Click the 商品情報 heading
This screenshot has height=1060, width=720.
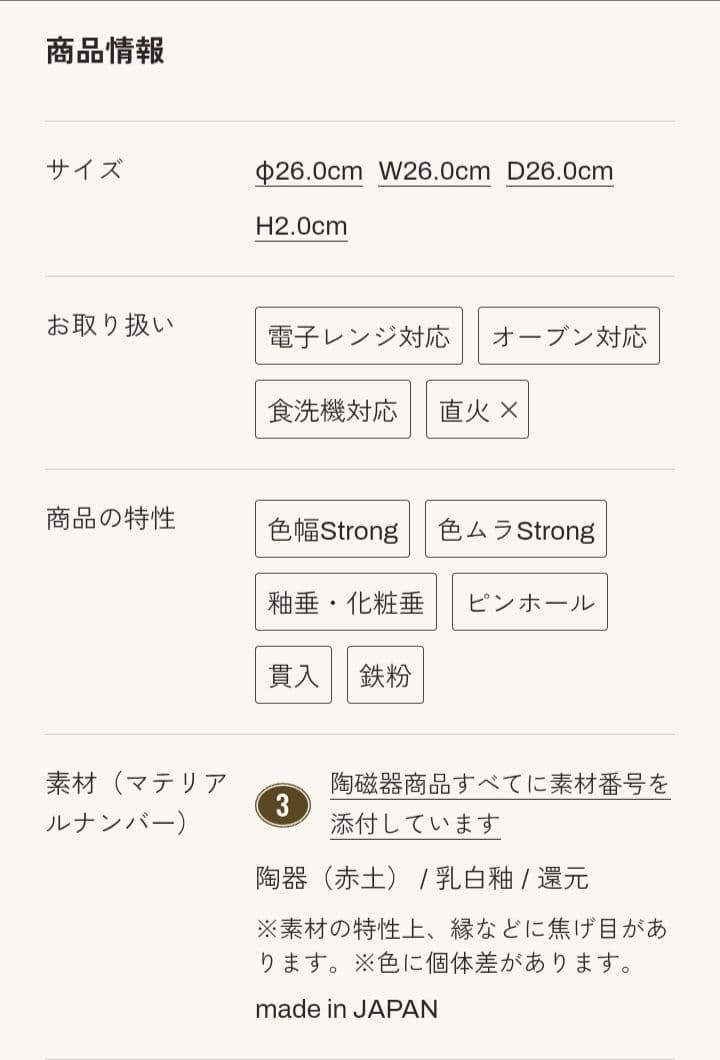click(x=105, y=50)
